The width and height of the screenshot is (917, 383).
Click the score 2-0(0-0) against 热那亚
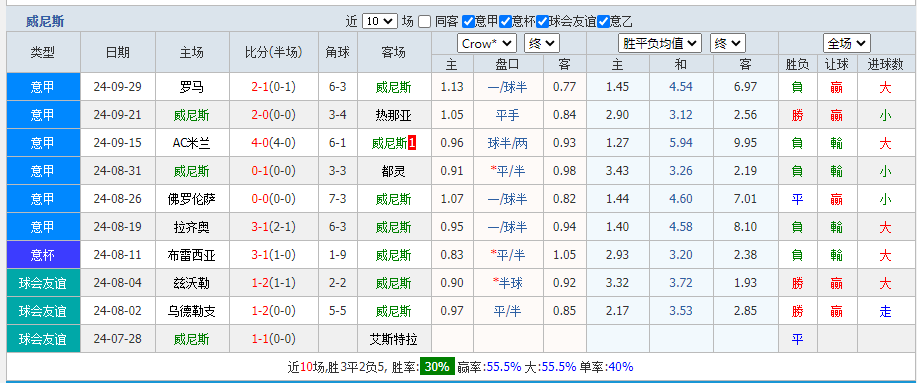click(x=274, y=115)
